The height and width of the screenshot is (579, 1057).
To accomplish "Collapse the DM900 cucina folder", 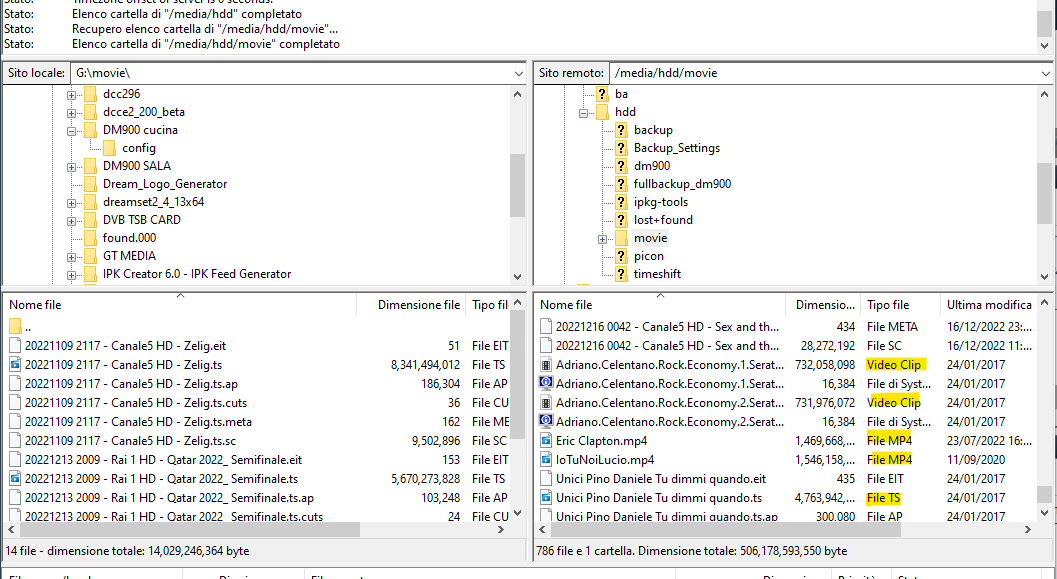I will 71,131.
